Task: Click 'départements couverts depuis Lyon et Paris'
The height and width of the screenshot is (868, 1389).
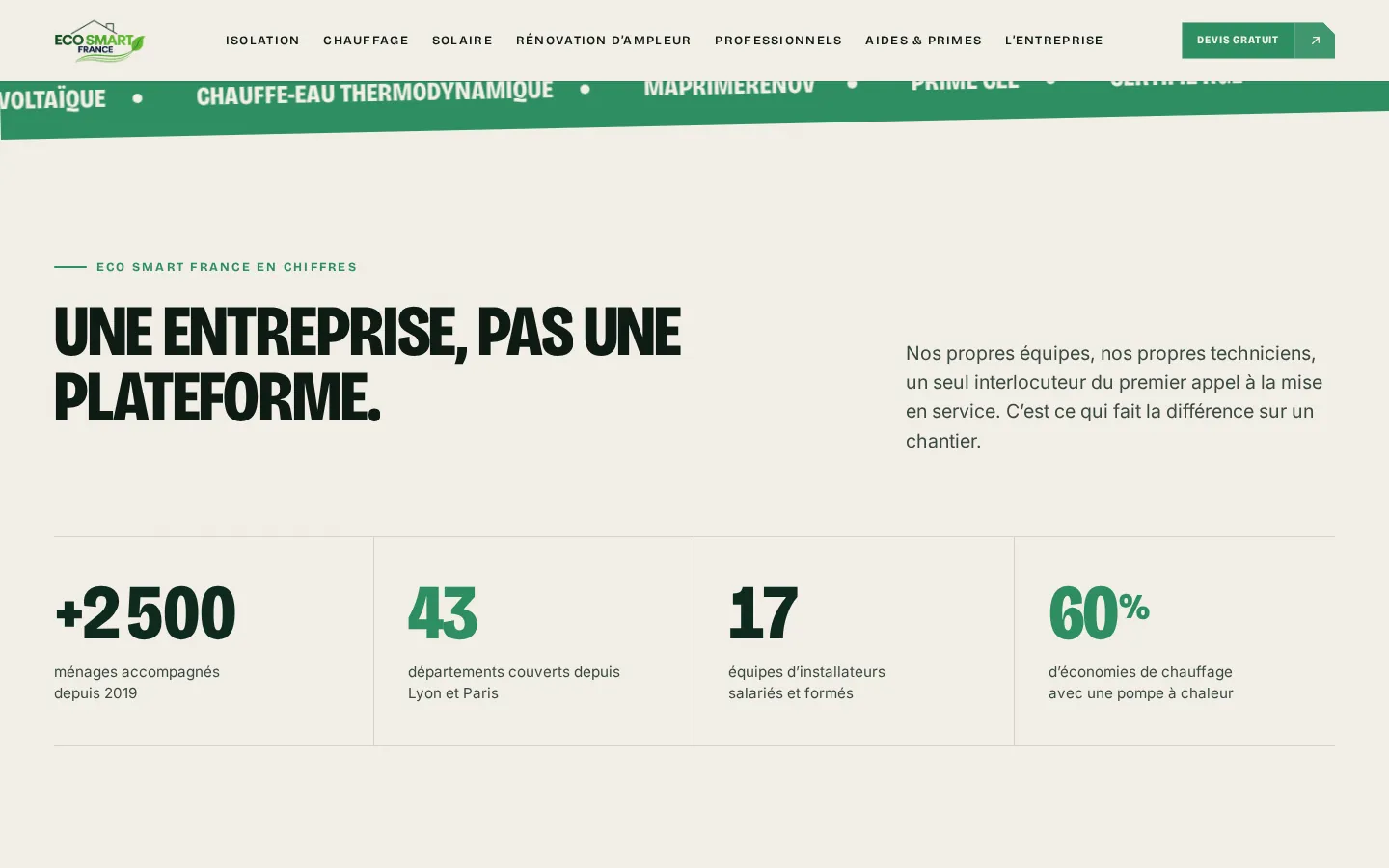Action: (514, 683)
